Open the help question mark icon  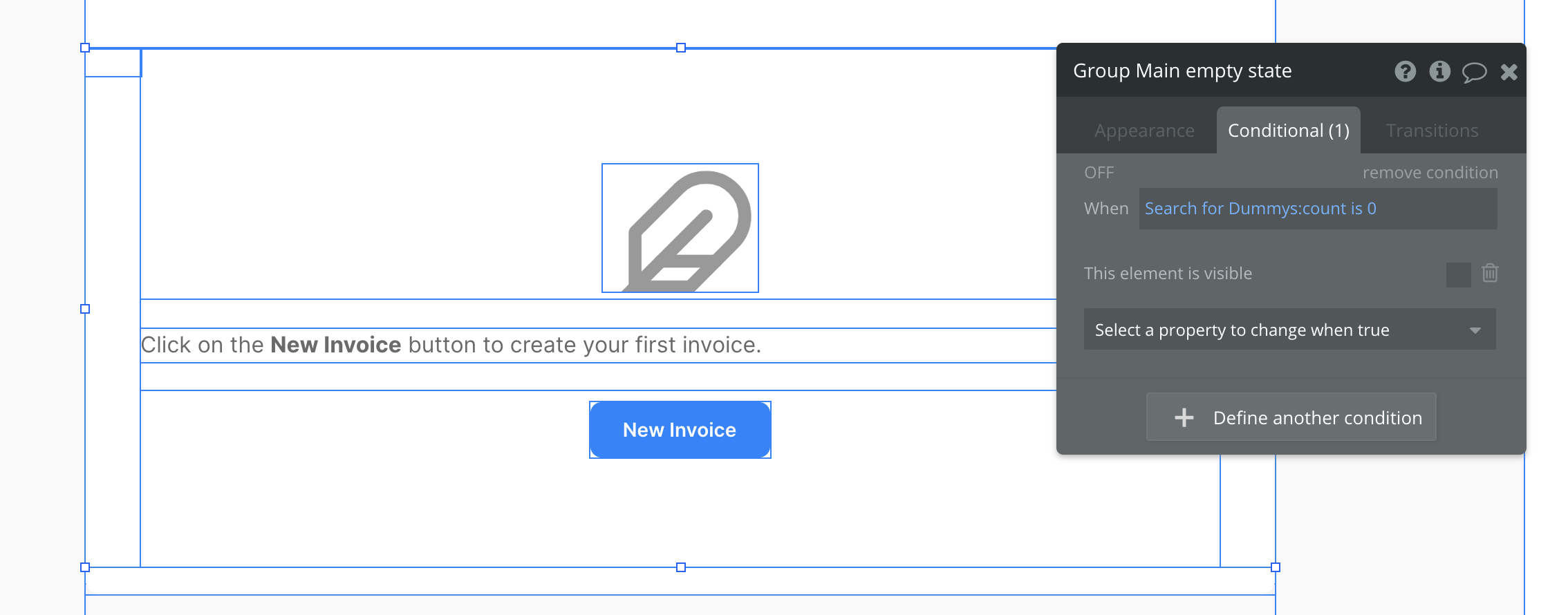click(1405, 71)
